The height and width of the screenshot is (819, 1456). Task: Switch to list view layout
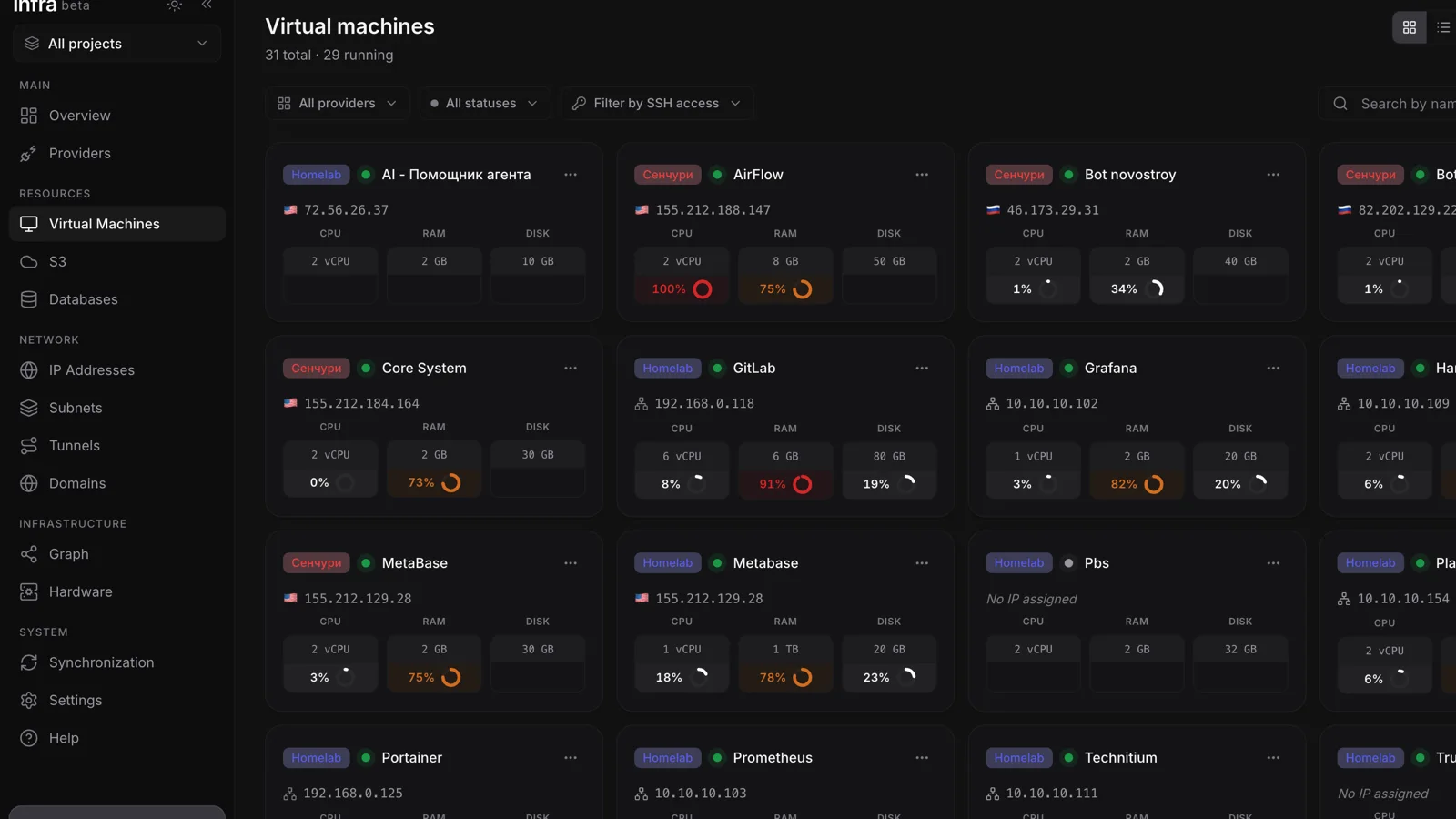[x=1443, y=27]
